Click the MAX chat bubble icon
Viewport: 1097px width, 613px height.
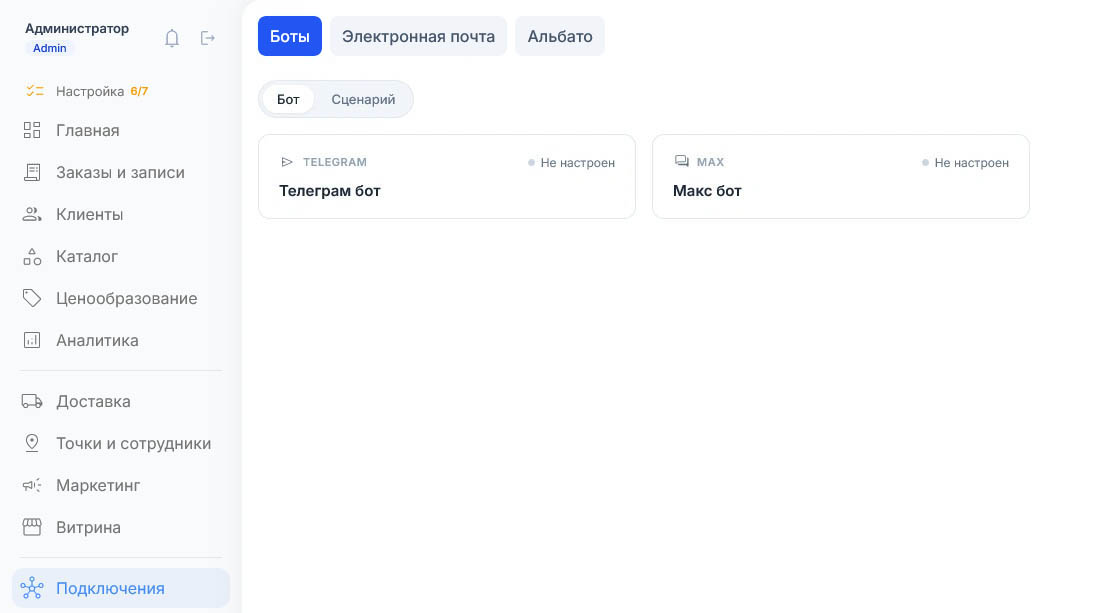tap(681, 161)
